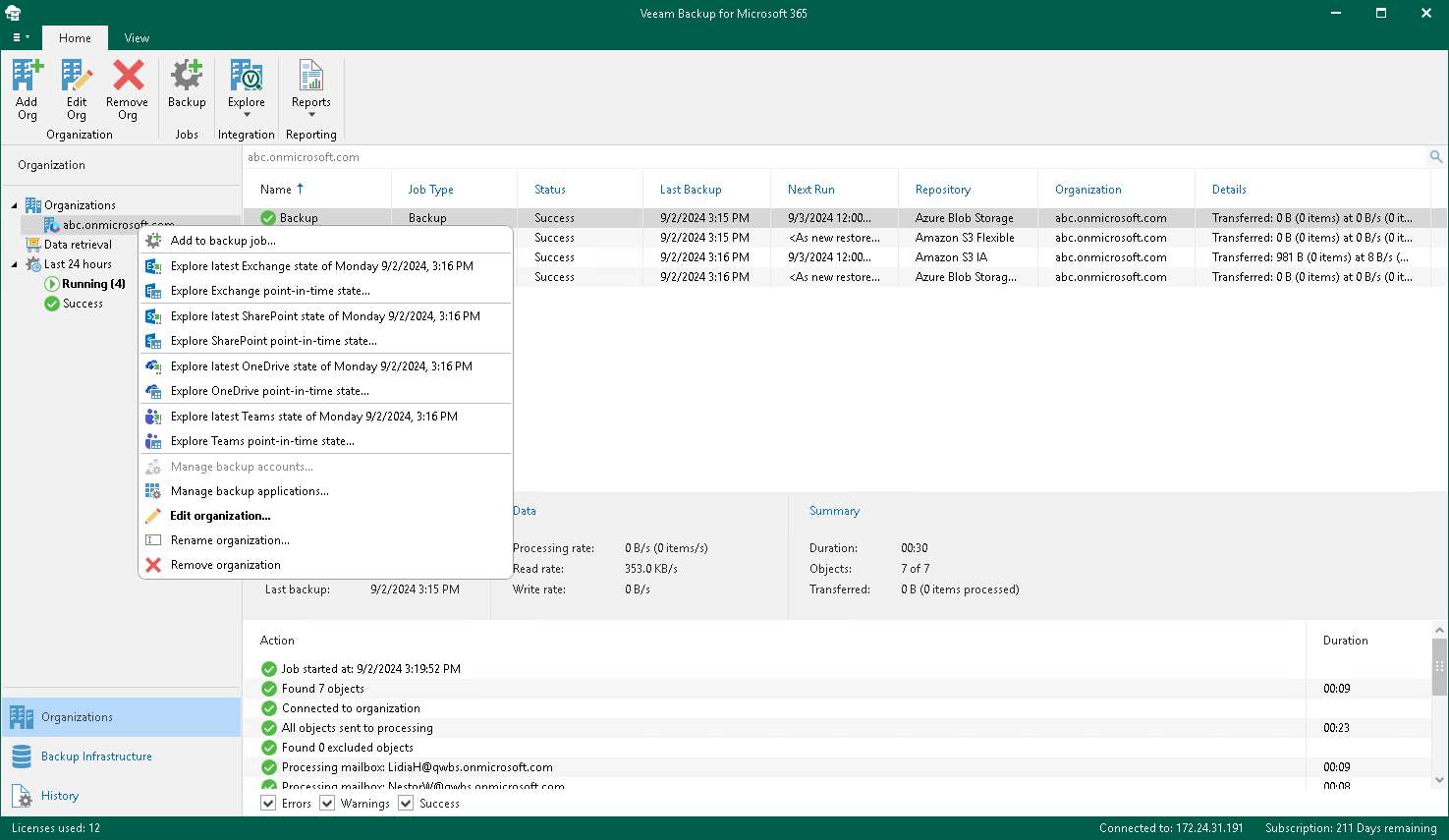Click the green Running (4) status icon
Screen dimensions: 1449x840
click(52, 284)
